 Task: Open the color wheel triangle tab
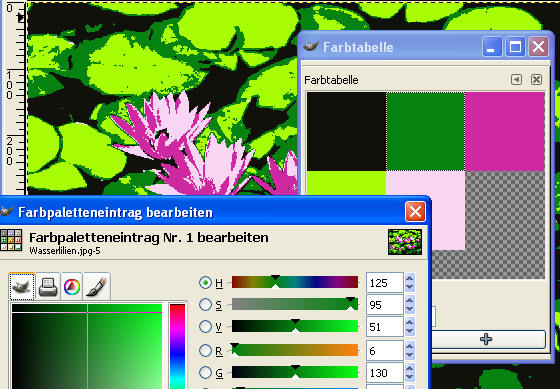(72, 286)
